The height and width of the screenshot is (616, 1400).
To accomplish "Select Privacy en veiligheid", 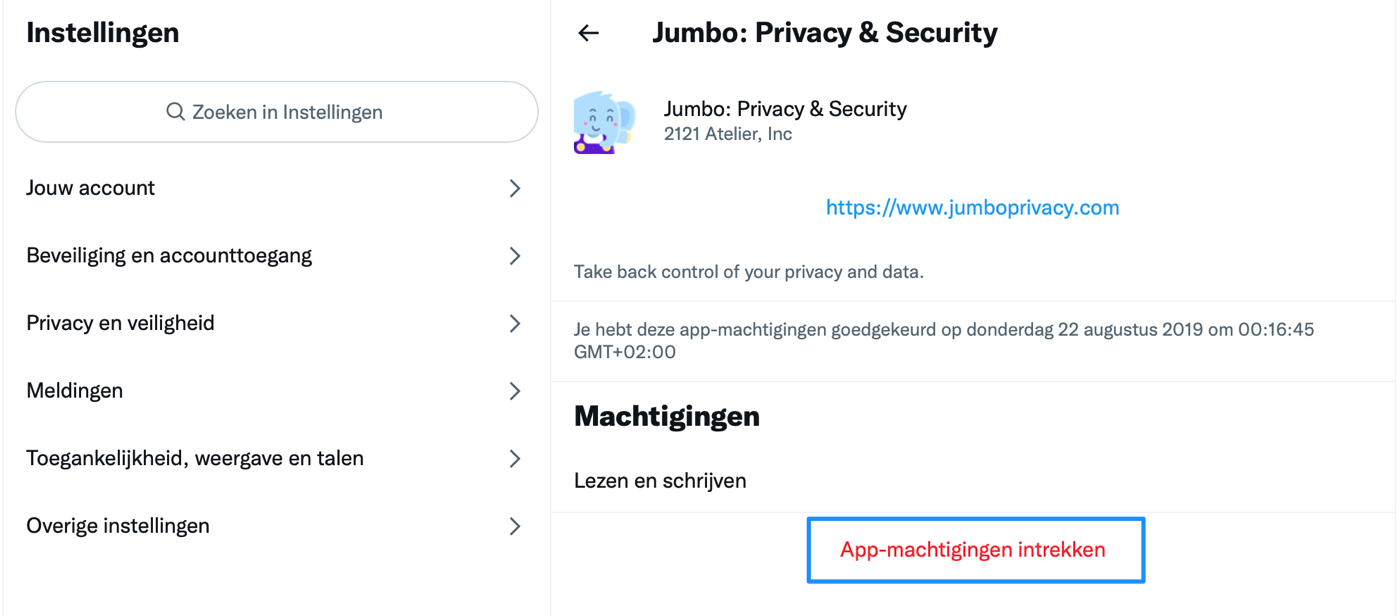I will (x=275, y=323).
